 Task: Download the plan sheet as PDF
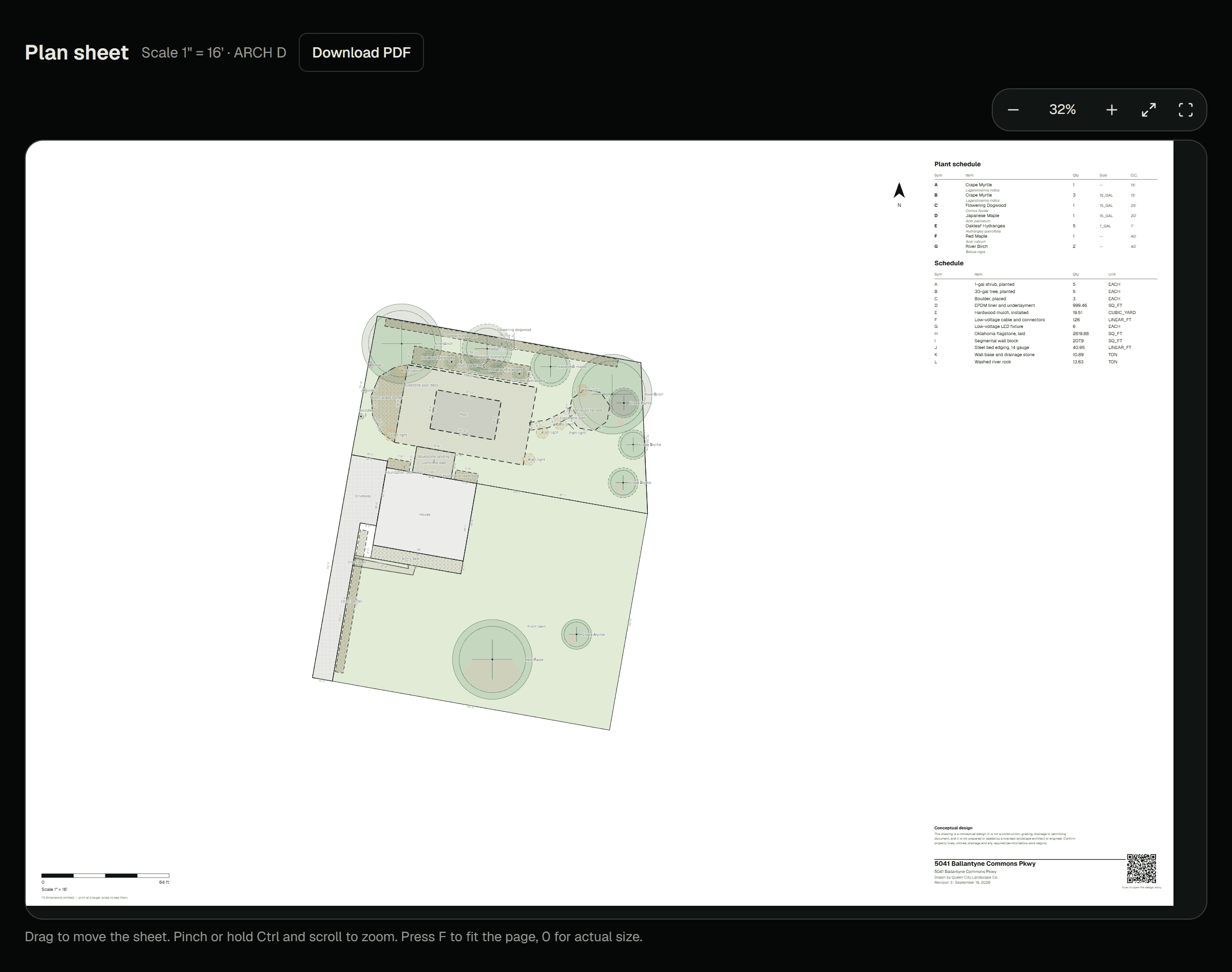point(361,52)
